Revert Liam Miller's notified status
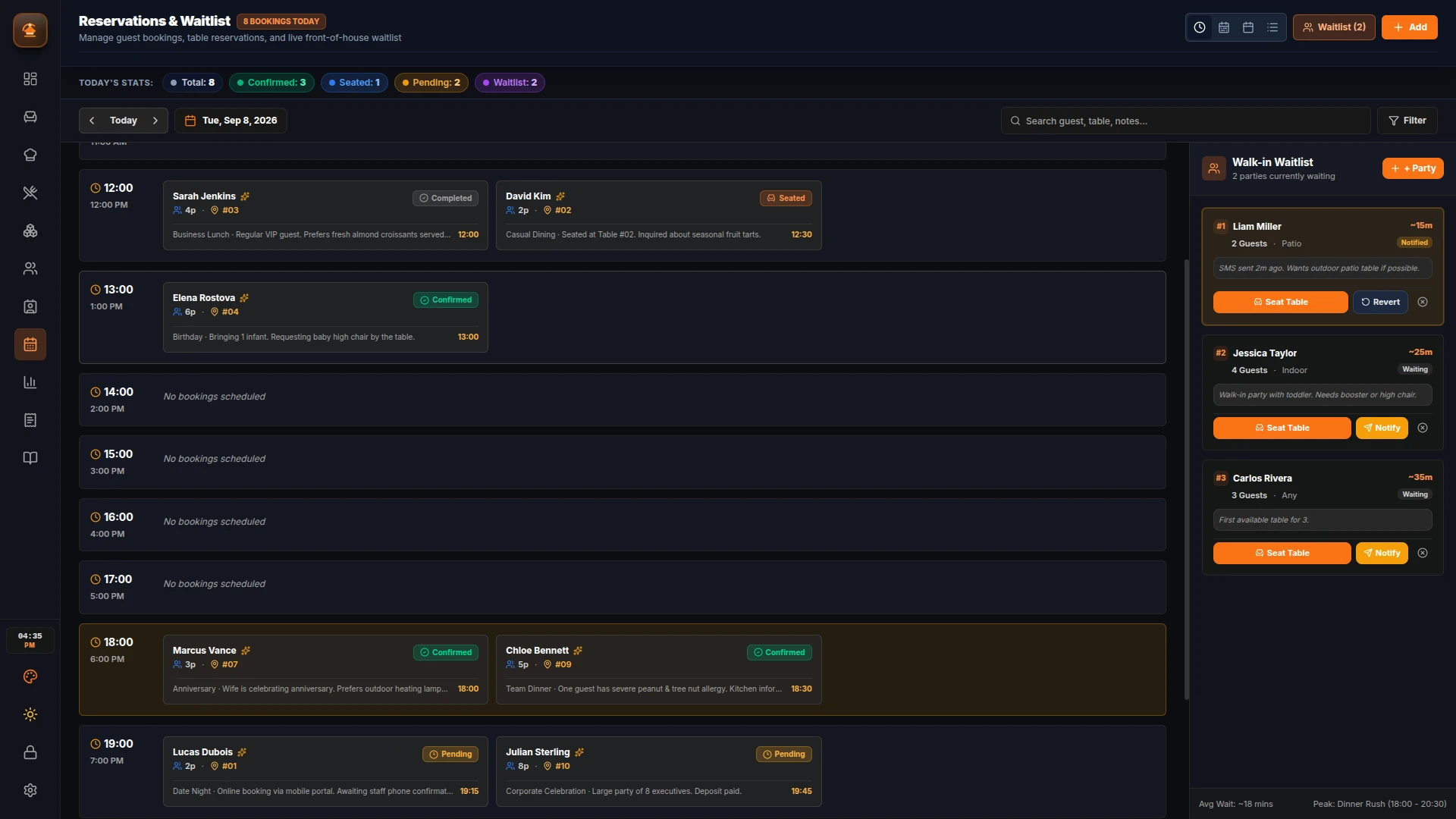 click(1381, 302)
